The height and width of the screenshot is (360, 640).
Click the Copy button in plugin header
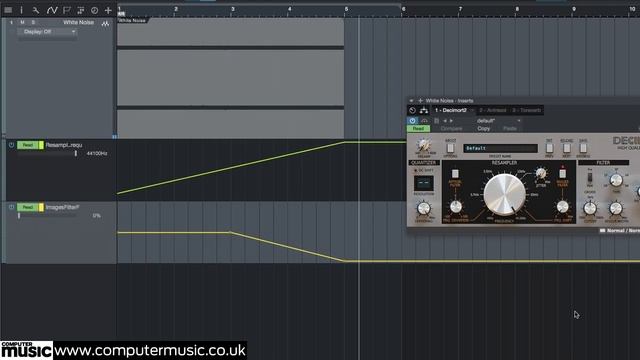click(x=484, y=129)
